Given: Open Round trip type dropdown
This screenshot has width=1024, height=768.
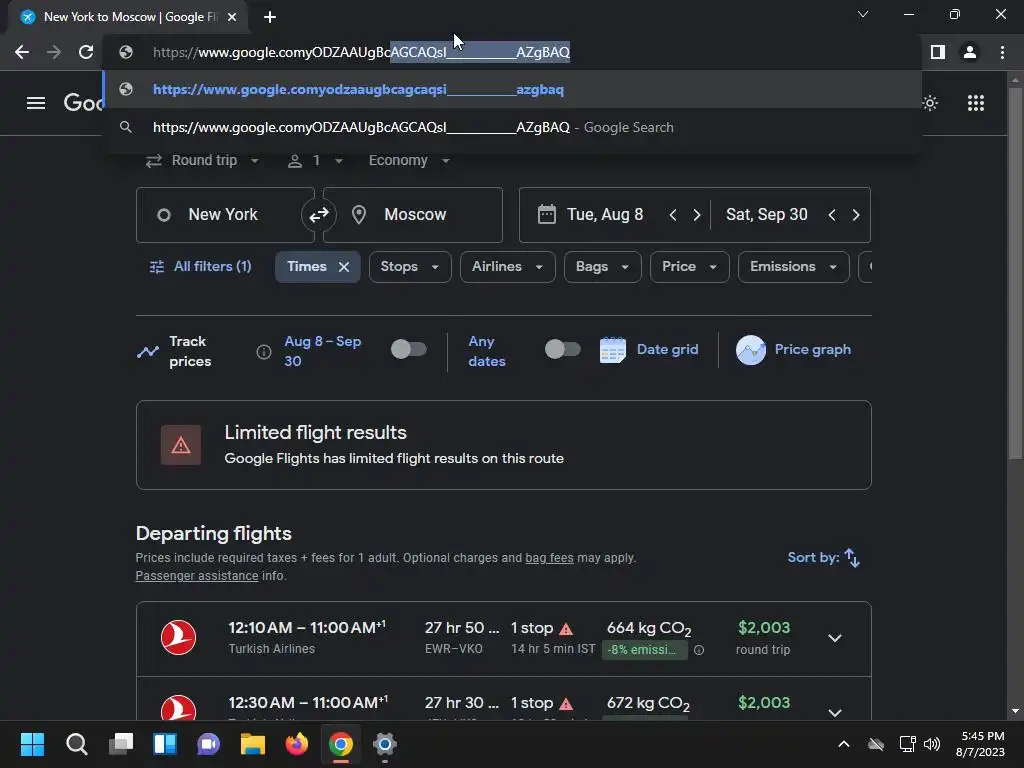Looking at the screenshot, I should [202, 161].
